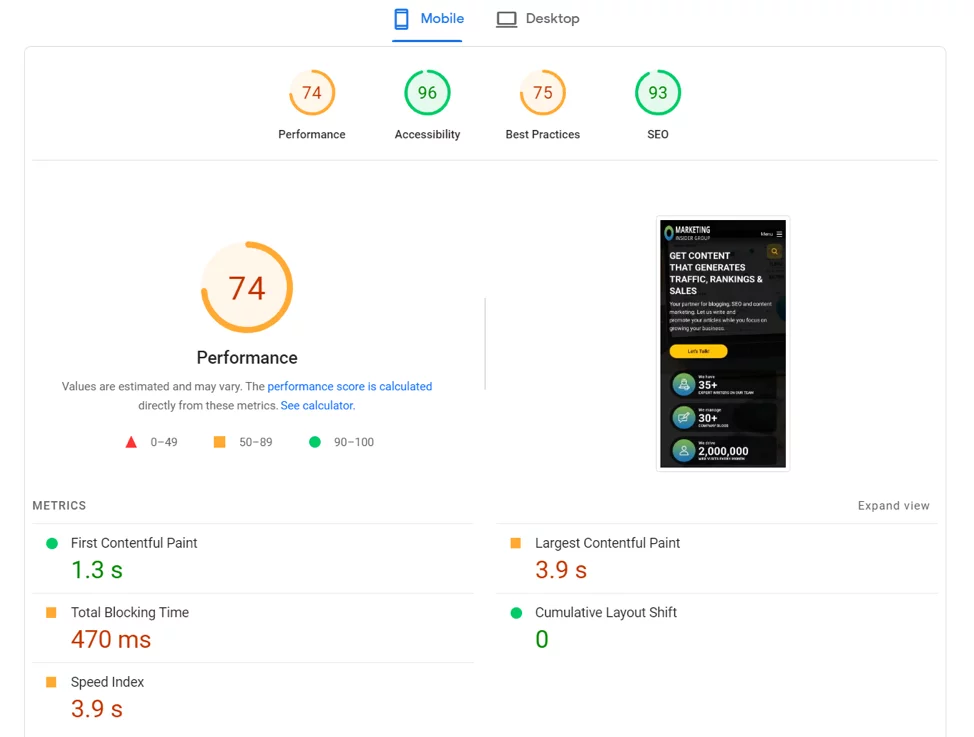Click the First Contentful Paint metric label
The width and height of the screenshot is (974, 737).
click(x=134, y=543)
